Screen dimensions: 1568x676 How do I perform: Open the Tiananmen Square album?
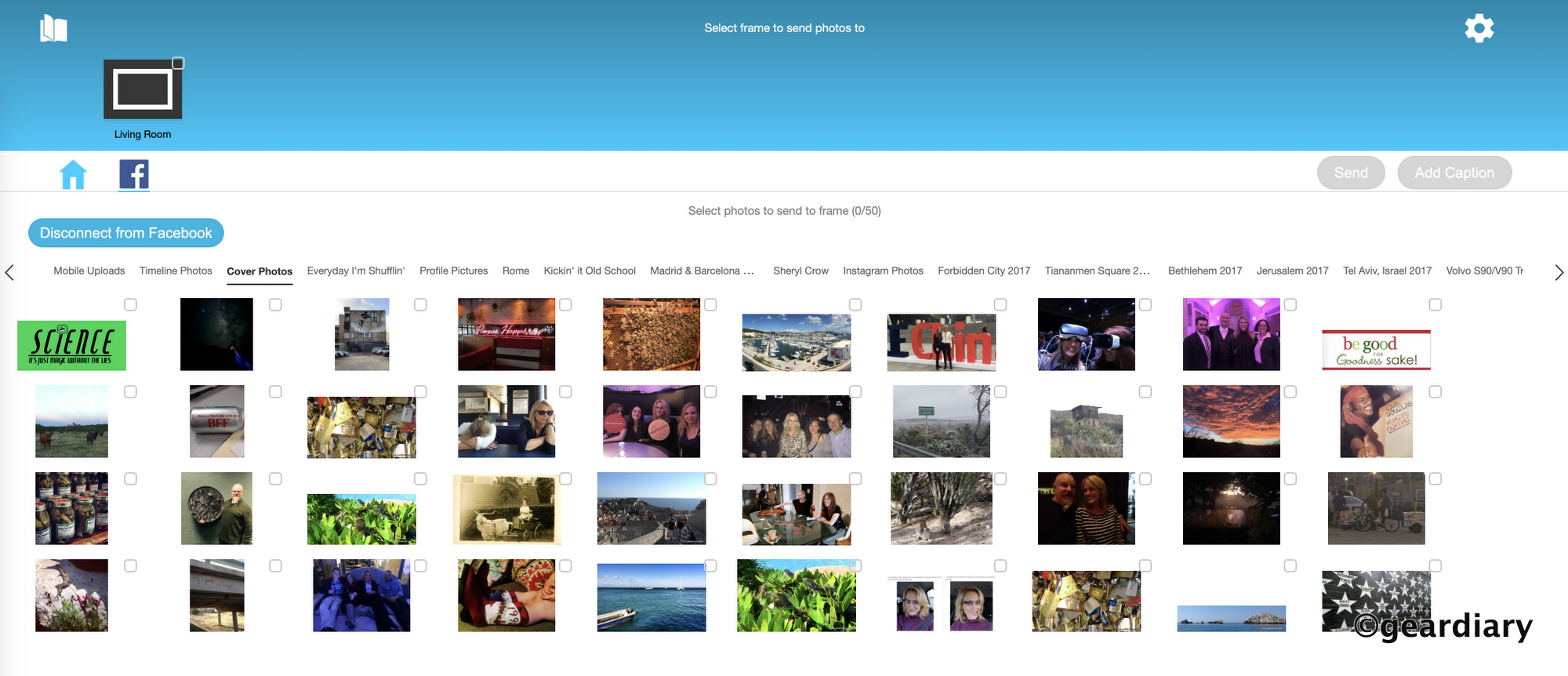pos(1097,271)
